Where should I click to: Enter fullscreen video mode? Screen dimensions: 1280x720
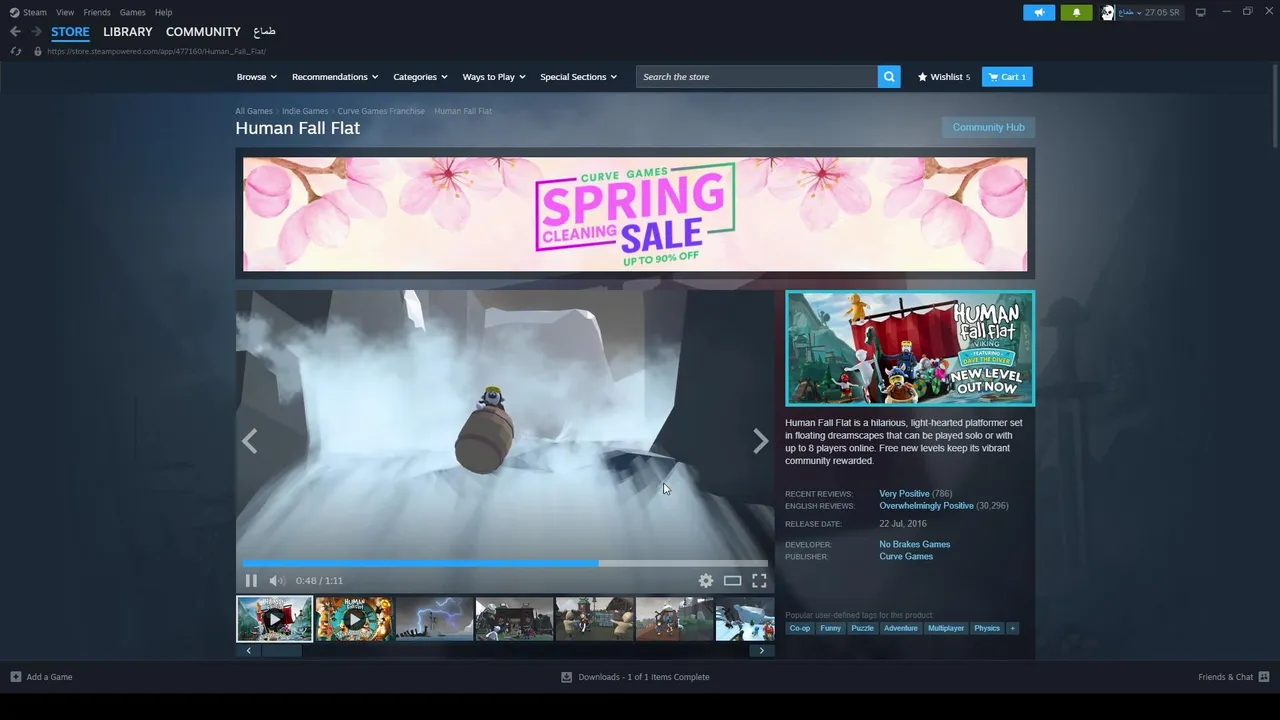click(x=759, y=580)
